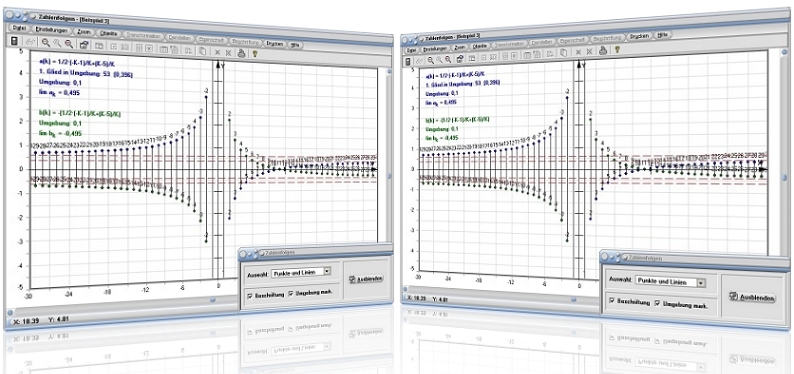Open Hilfe menu in left window
The image size is (794, 374).
coord(294,45)
